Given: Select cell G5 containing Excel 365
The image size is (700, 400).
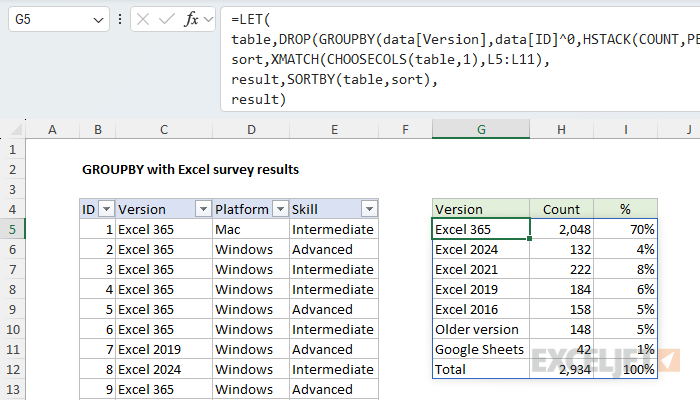Looking at the screenshot, I should tap(481, 229).
